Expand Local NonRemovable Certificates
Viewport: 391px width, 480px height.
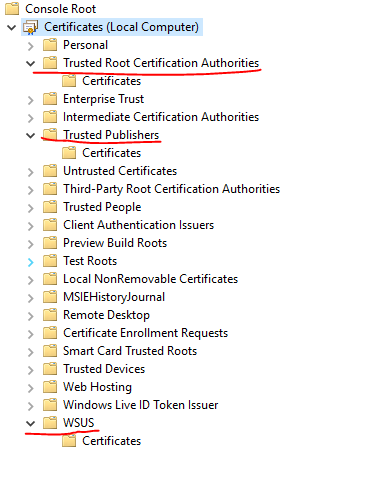[31, 280]
